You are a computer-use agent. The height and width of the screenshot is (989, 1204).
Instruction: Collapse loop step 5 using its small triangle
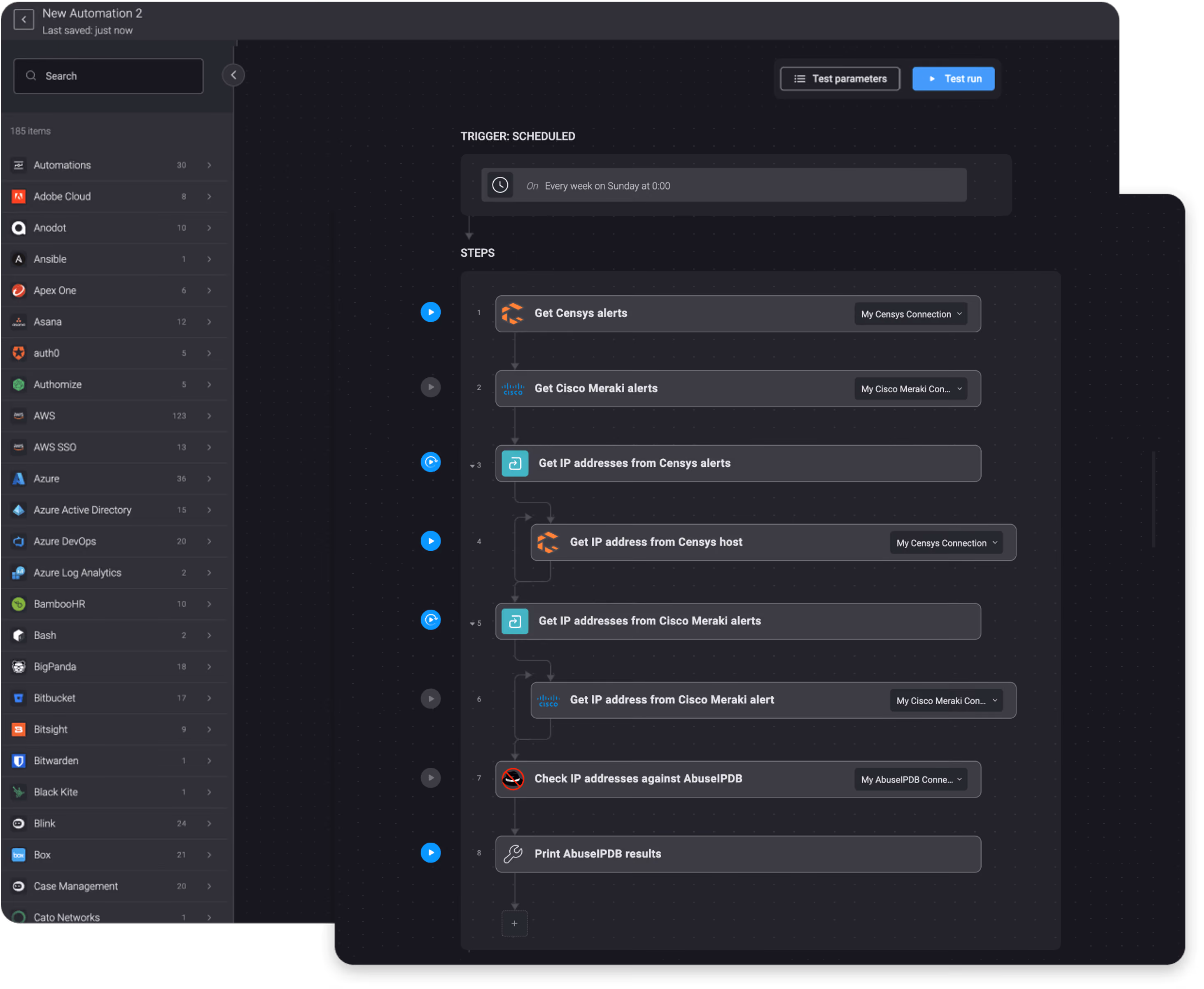[472, 624]
